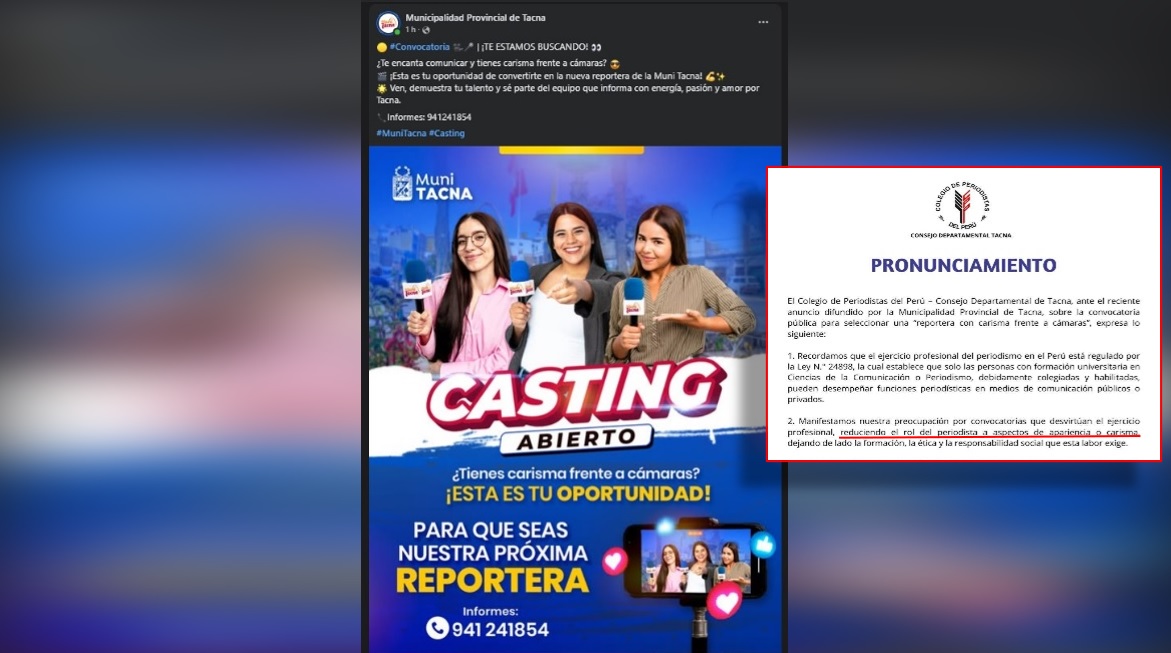Click the pink heart icon left of smartphone
This screenshot has width=1171, height=653.
tap(615, 560)
